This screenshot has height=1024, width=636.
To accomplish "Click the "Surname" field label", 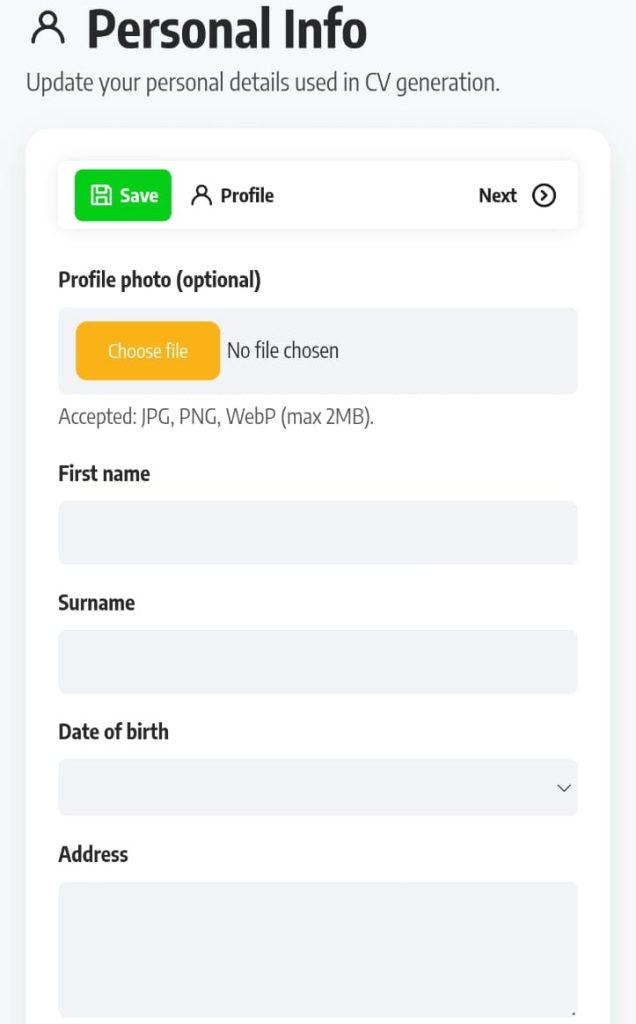I will click(x=96, y=603).
